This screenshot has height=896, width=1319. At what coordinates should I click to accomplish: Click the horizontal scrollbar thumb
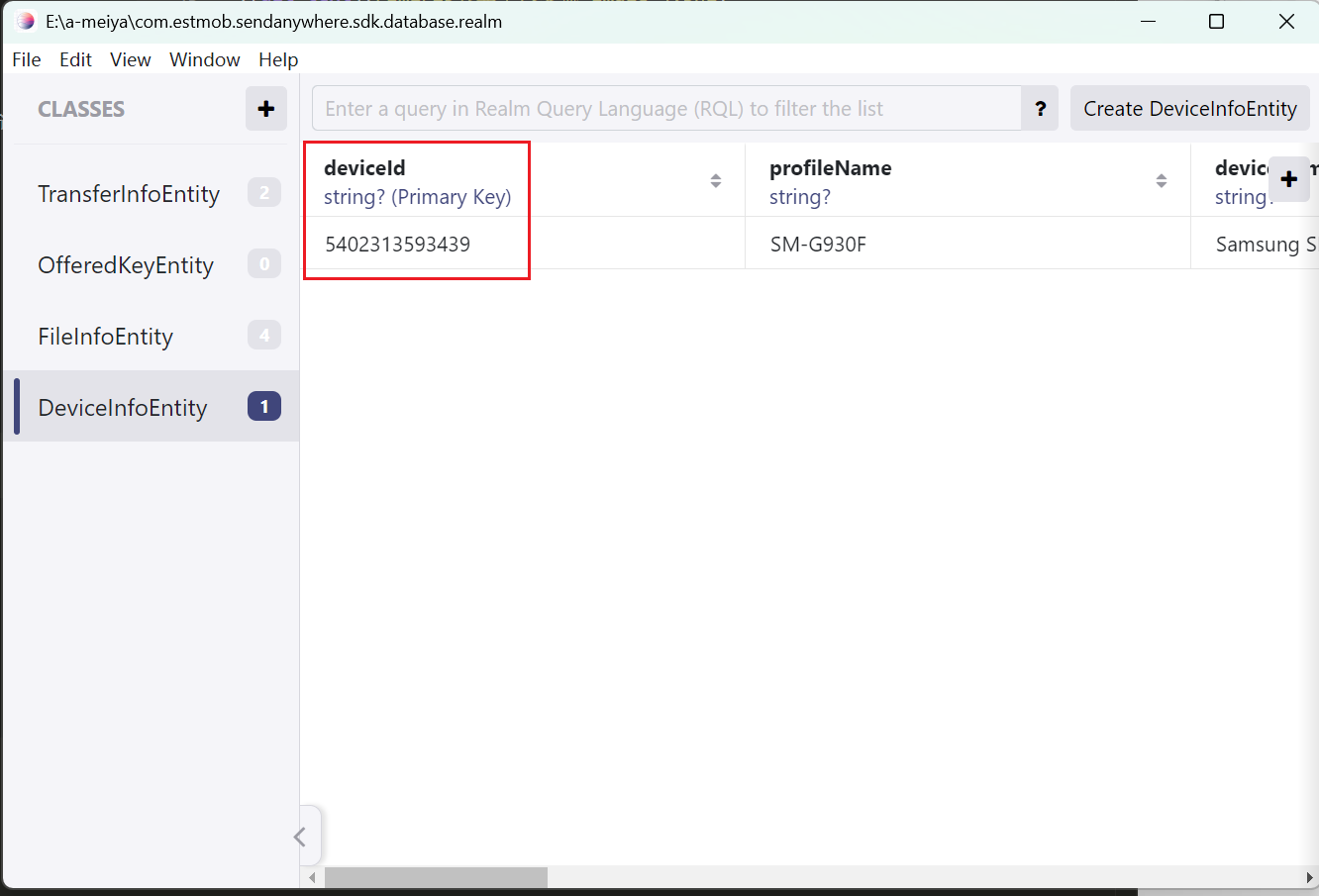tap(436, 878)
